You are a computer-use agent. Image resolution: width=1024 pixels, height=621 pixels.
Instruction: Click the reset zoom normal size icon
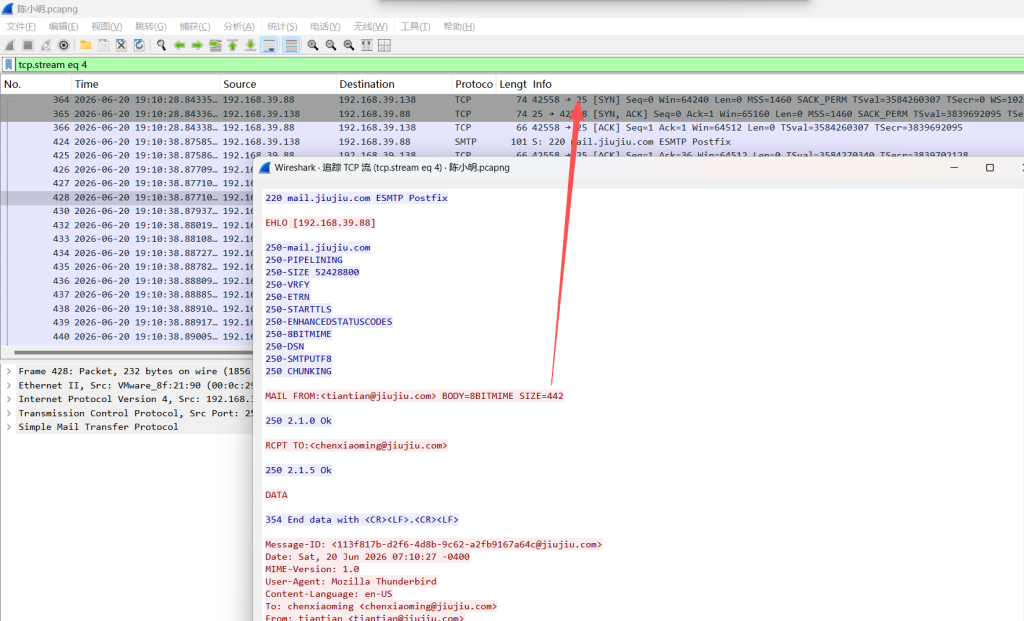[349, 45]
